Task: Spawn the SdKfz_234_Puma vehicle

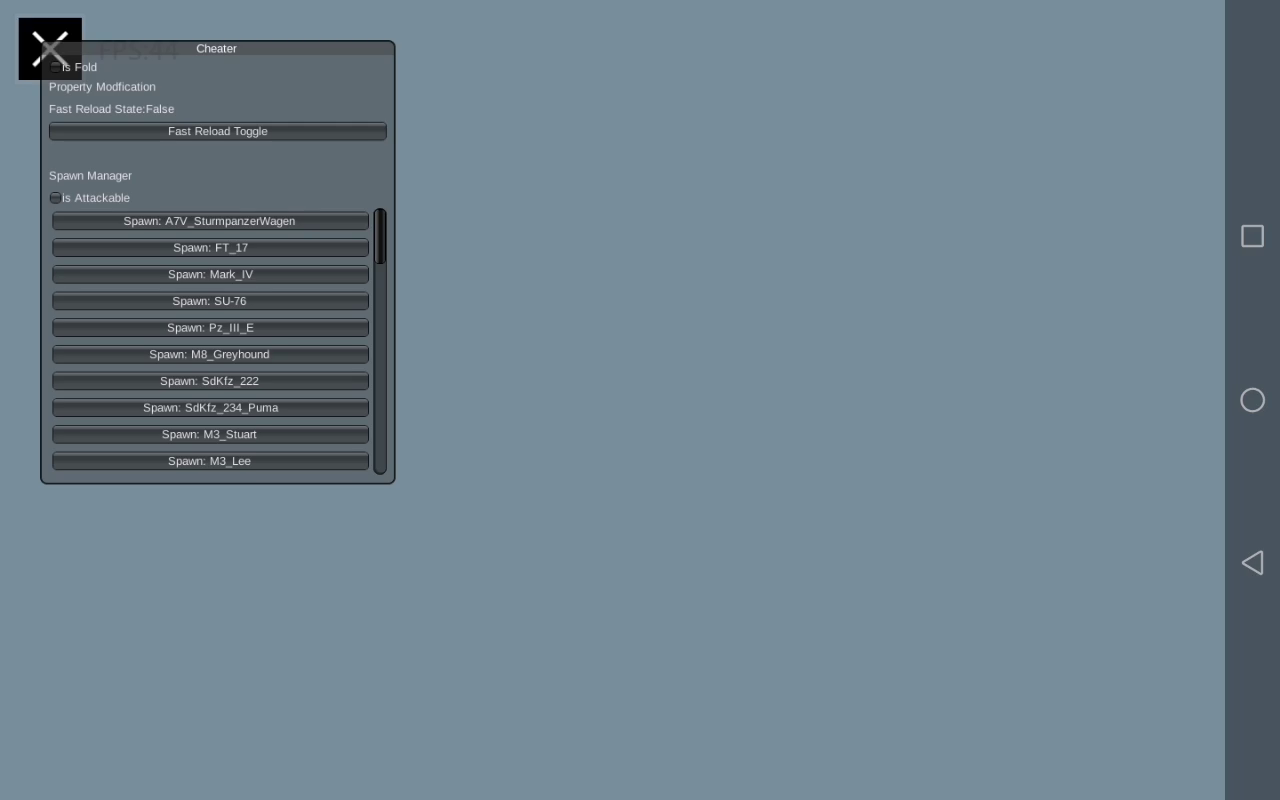Action: coord(210,408)
